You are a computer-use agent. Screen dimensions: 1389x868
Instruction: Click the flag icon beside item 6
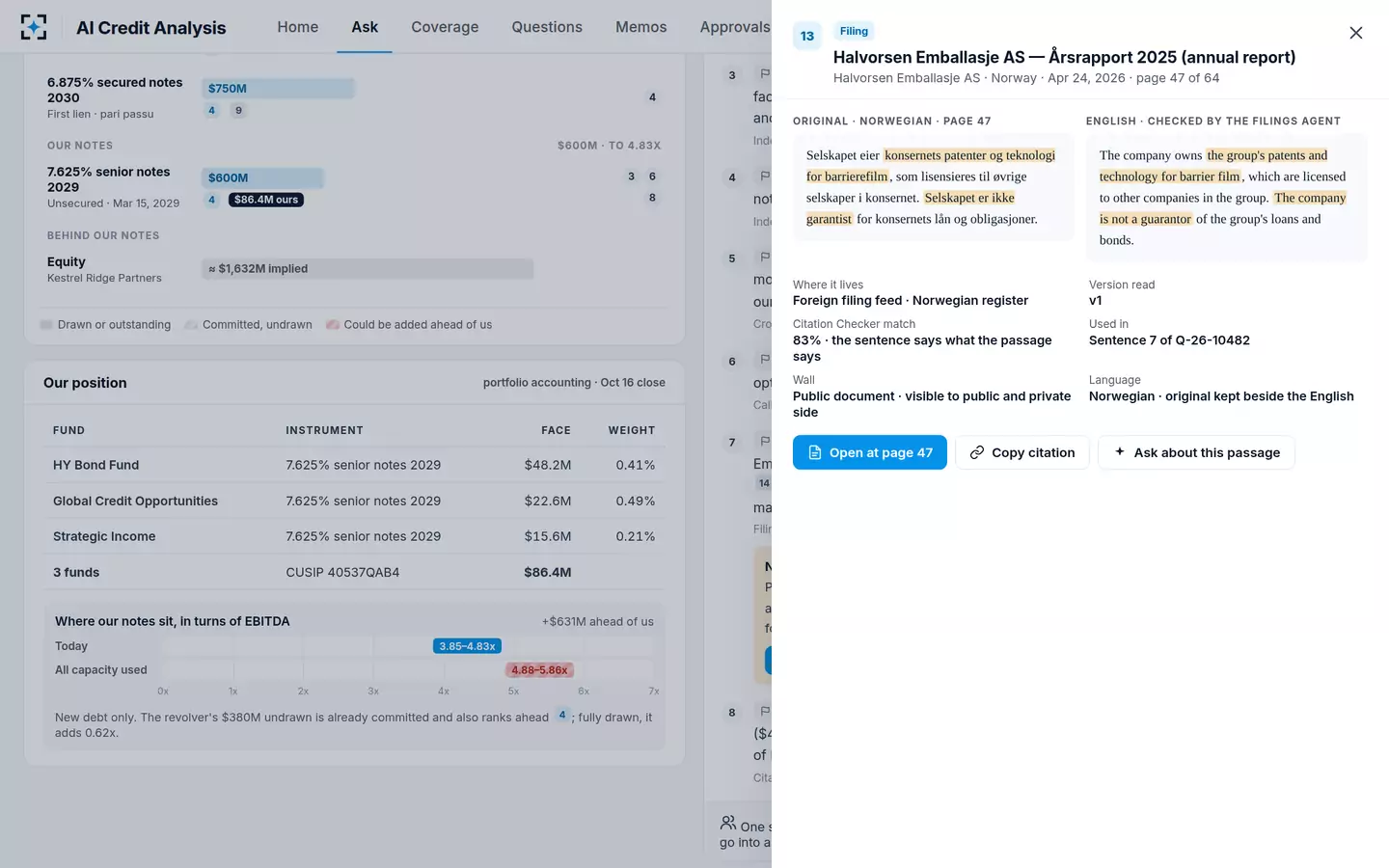tap(765, 360)
